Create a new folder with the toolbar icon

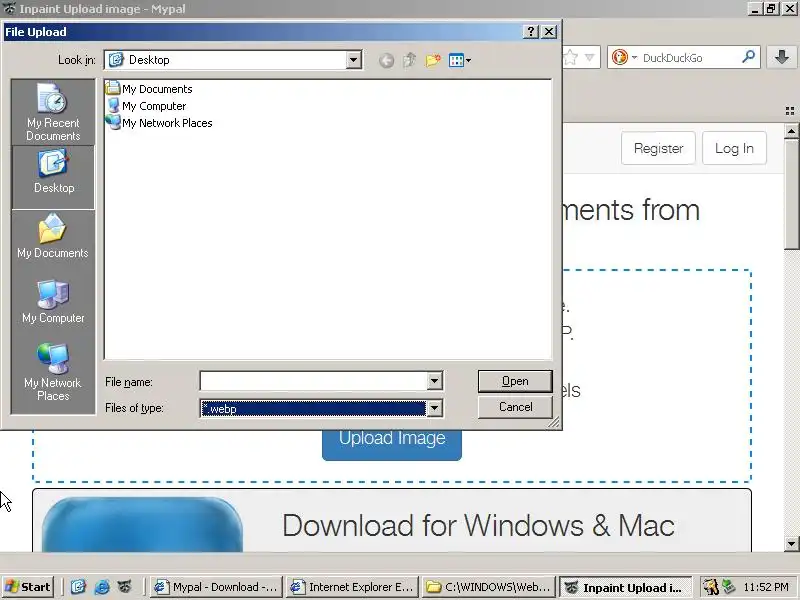tap(433, 61)
